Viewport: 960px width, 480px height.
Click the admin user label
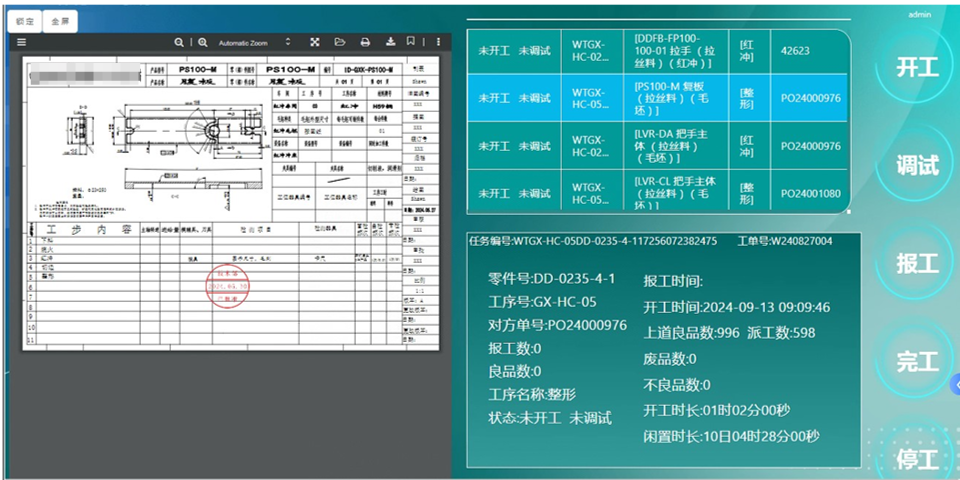pyautogui.click(x=919, y=15)
